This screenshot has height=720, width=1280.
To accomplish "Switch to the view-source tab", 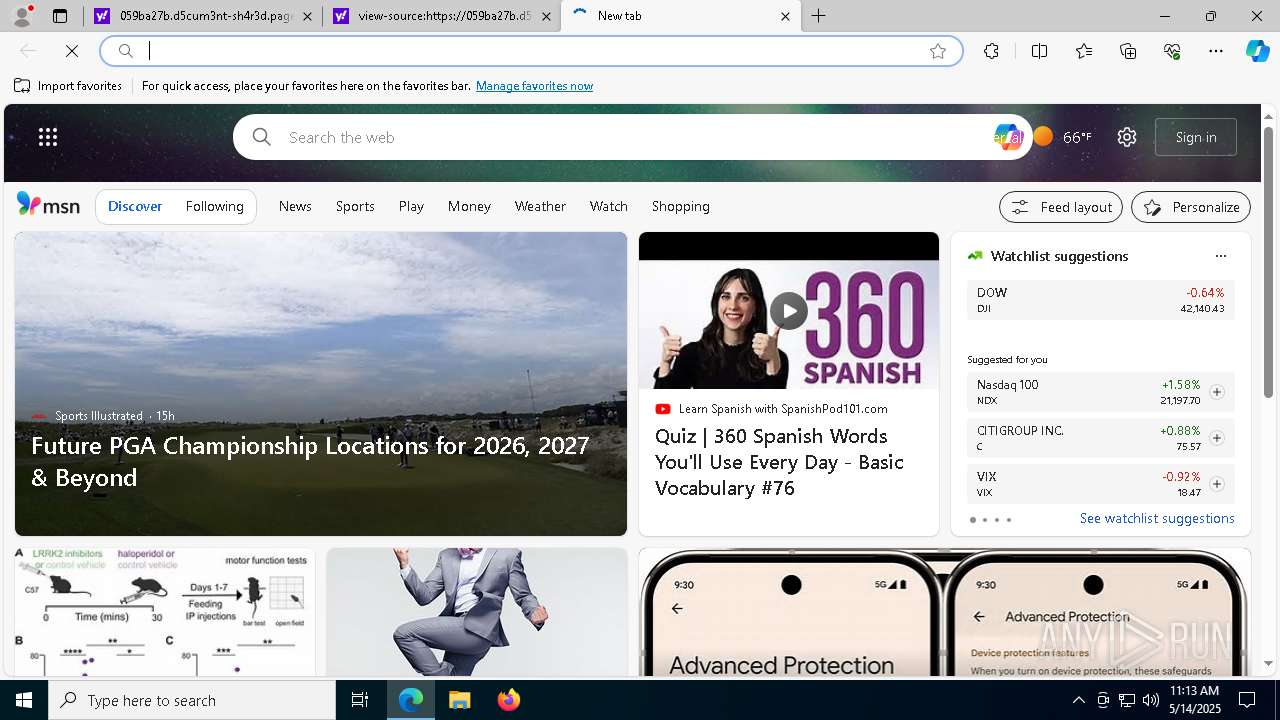I will (443, 16).
